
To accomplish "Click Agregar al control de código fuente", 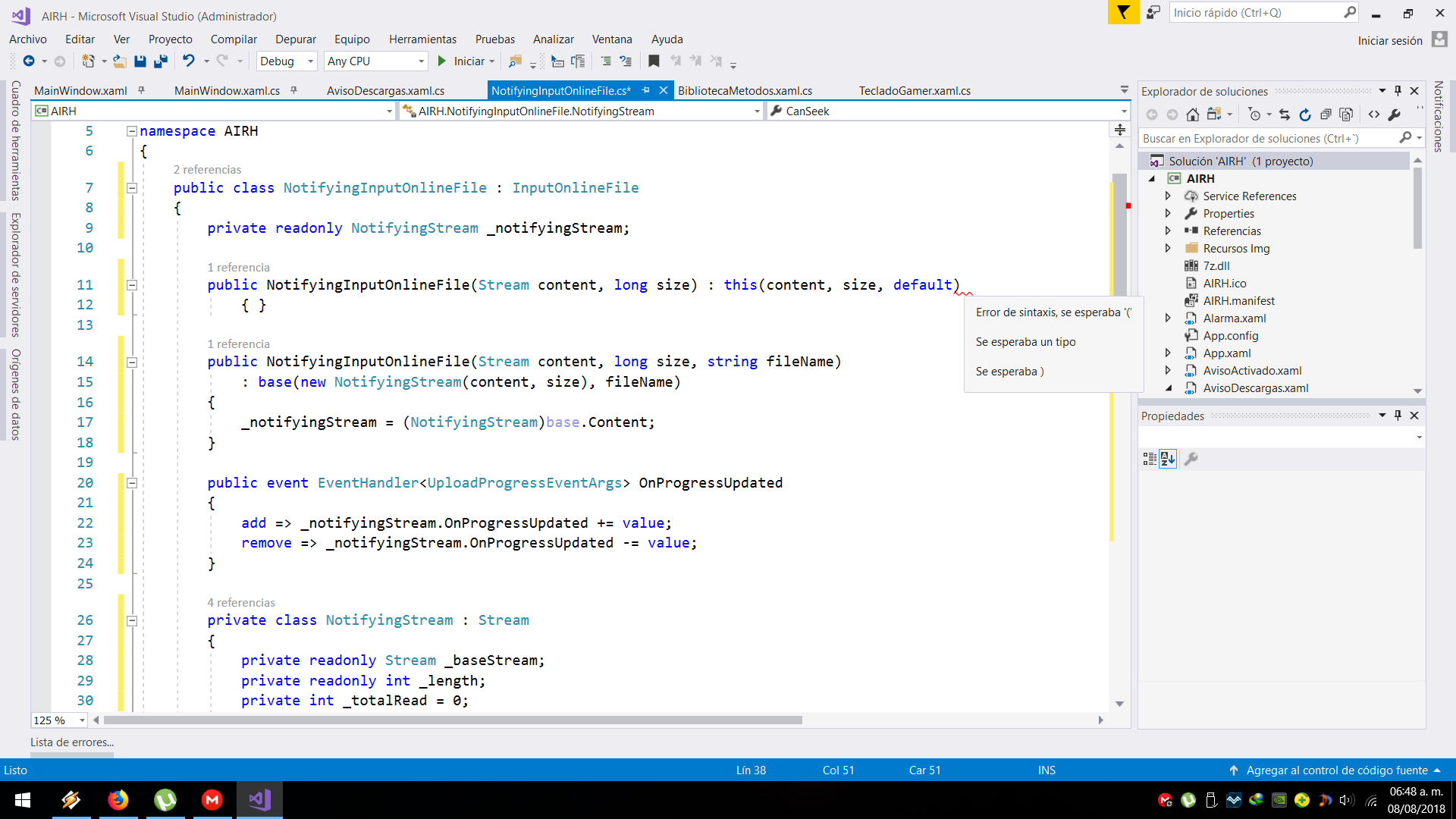I will pos(1336,770).
